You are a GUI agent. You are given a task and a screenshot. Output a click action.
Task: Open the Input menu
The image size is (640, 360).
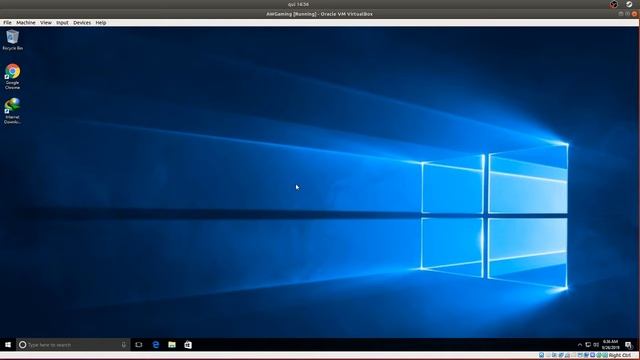62,23
